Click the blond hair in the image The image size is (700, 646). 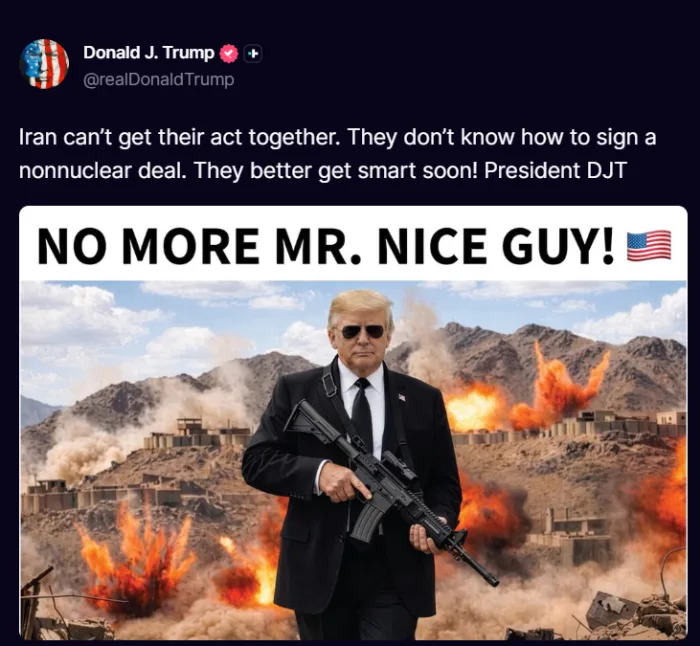tap(359, 306)
